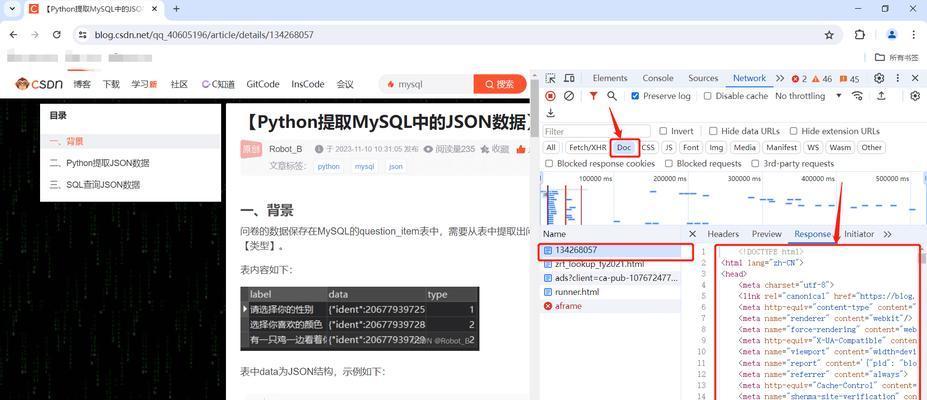Filter requests by JS
The width and height of the screenshot is (927, 400).
pos(669,148)
